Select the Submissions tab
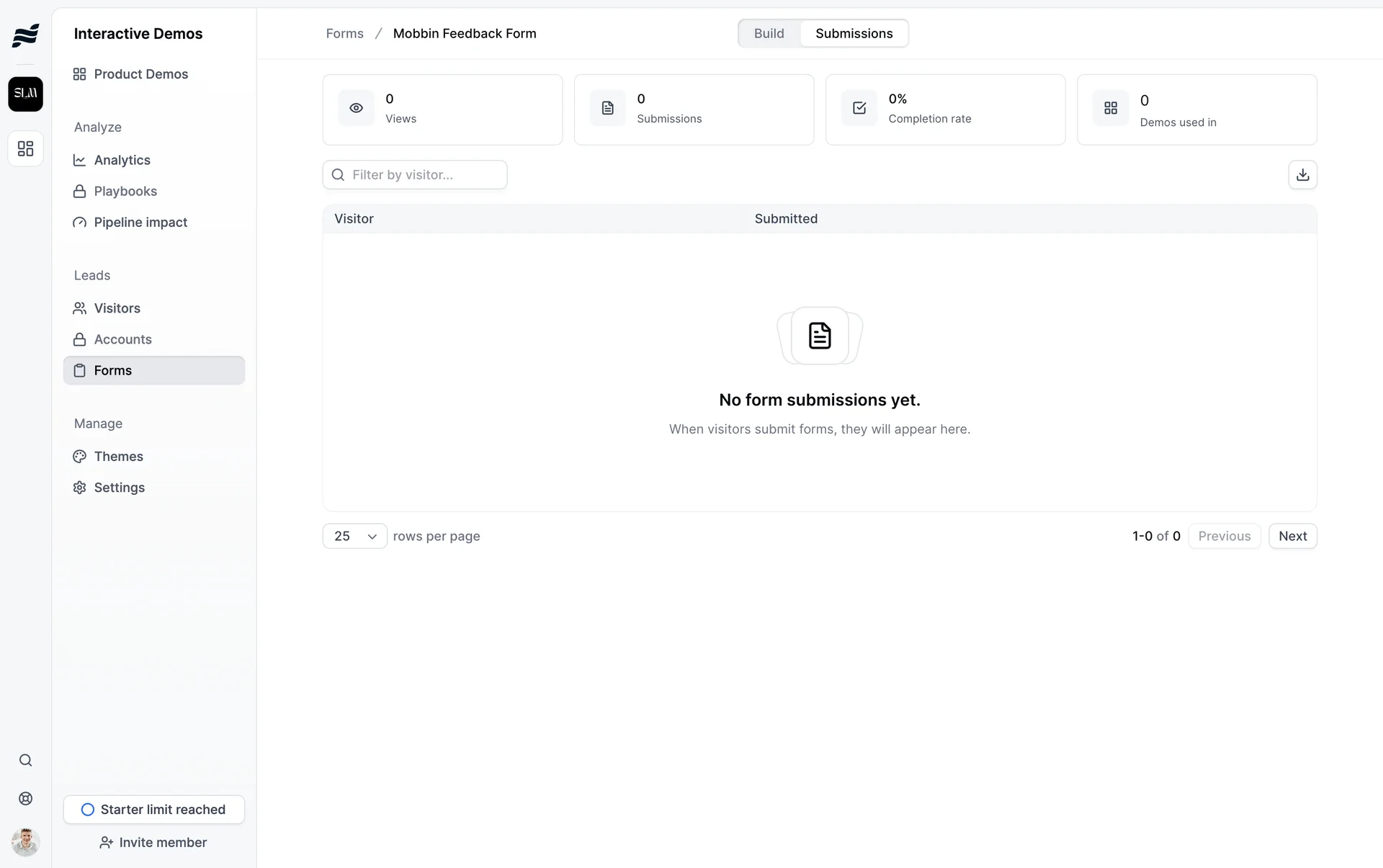This screenshot has width=1383, height=868. [x=854, y=33]
